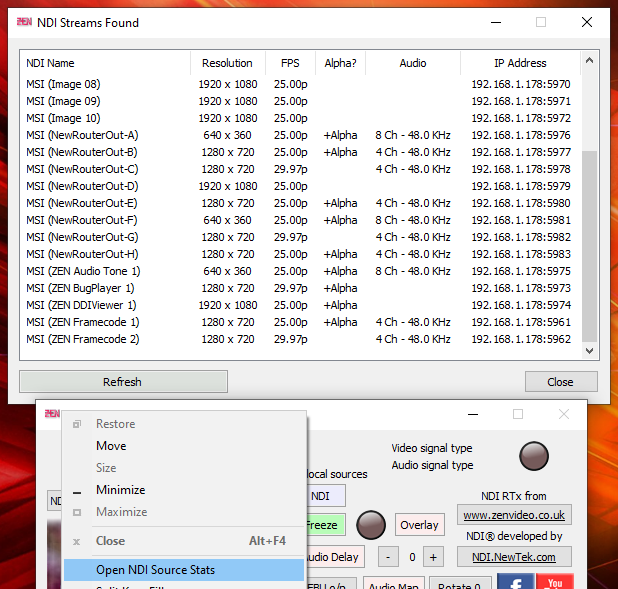The width and height of the screenshot is (618, 589).
Task: Select row MSI (ZEN Framecode 1)
Action: tap(300, 322)
